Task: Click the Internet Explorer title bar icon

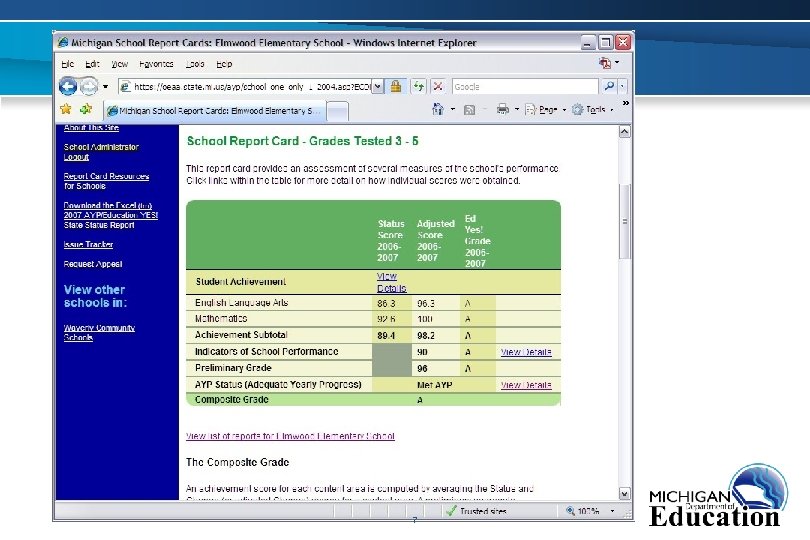Action: click(x=63, y=42)
